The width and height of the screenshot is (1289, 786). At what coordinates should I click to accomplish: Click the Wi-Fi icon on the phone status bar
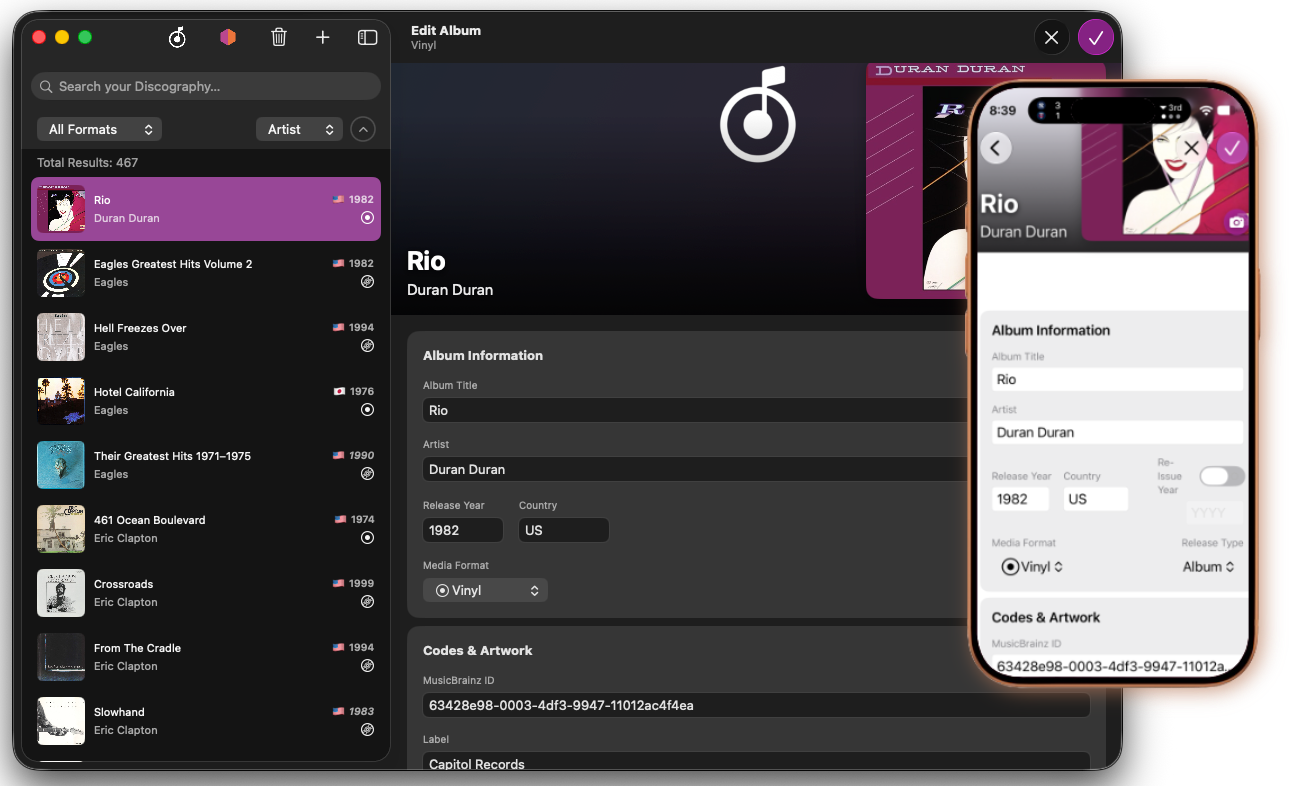click(x=1207, y=109)
